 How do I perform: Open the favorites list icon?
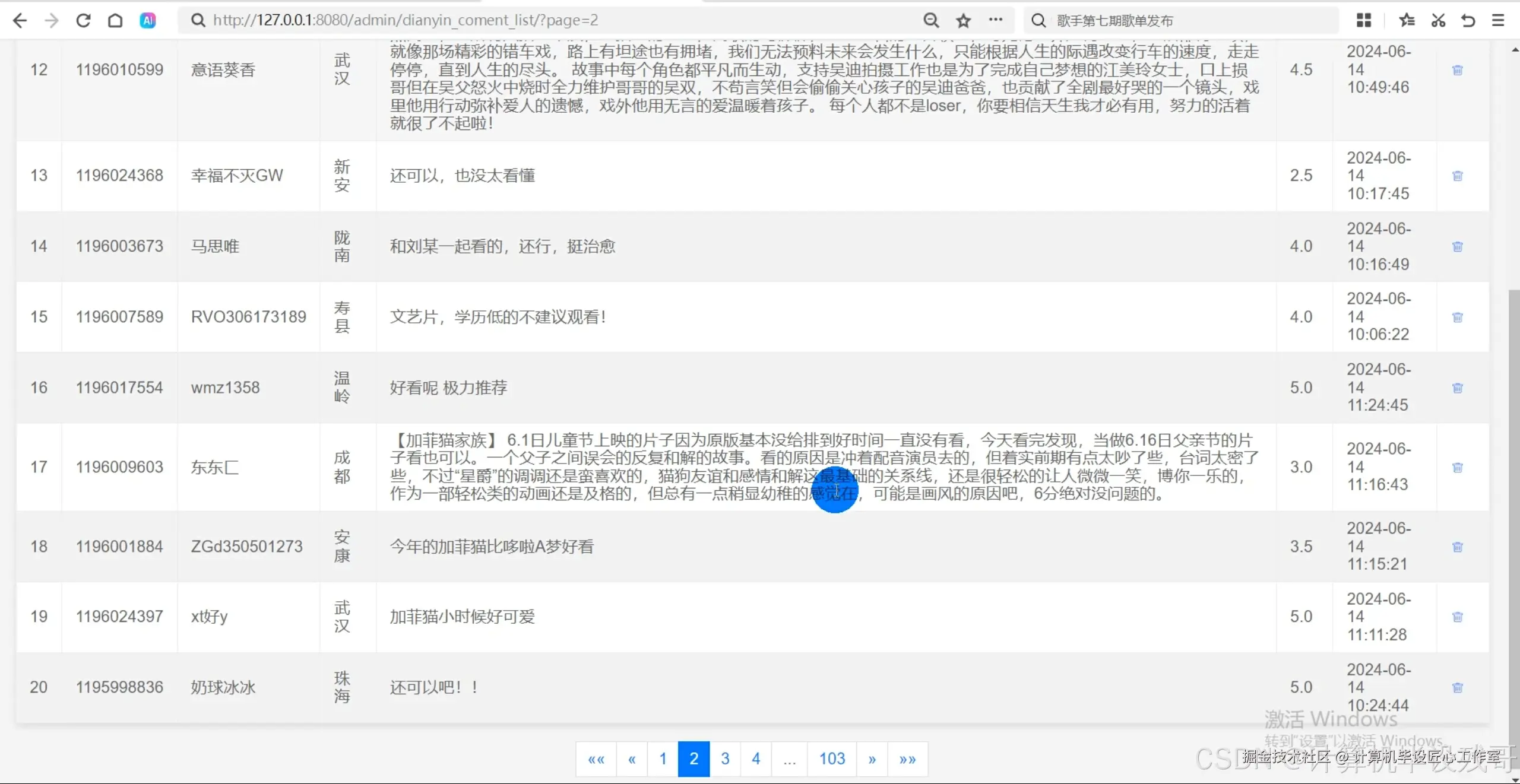1406,20
